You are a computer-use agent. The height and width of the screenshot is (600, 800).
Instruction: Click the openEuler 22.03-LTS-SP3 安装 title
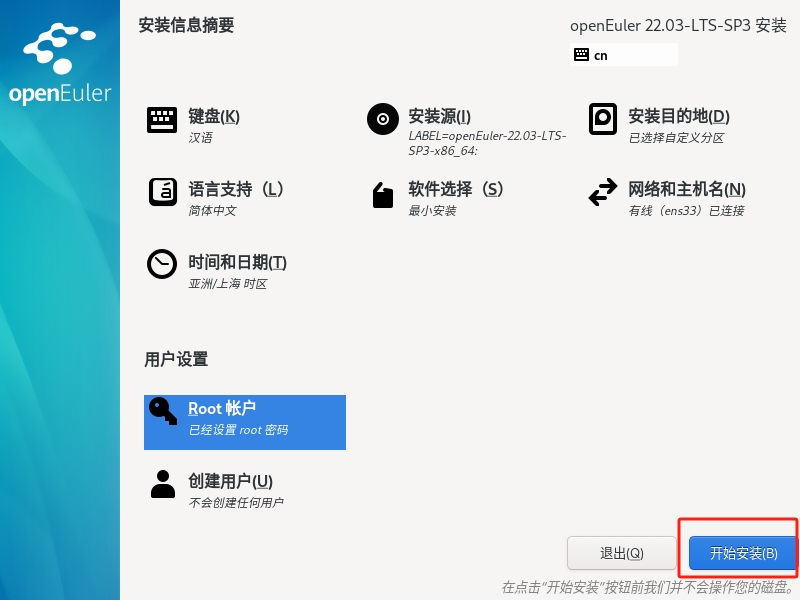(x=678, y=25)
